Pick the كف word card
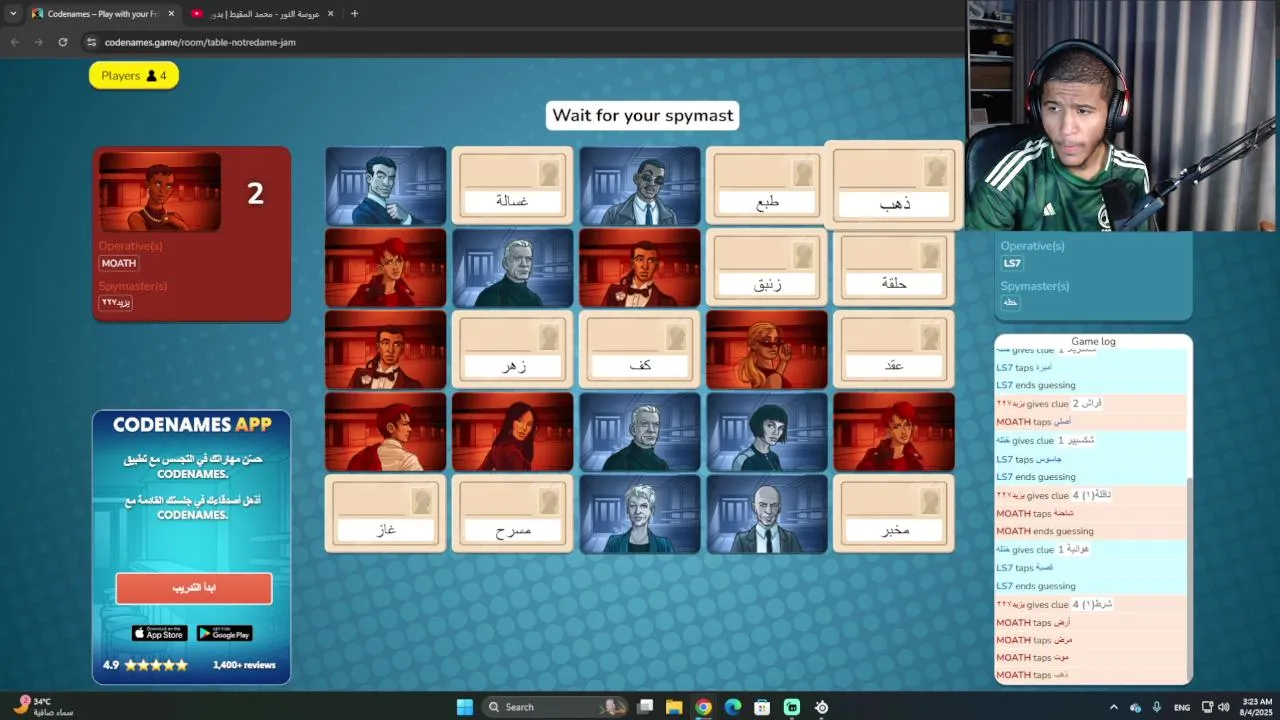 [640, 350]
